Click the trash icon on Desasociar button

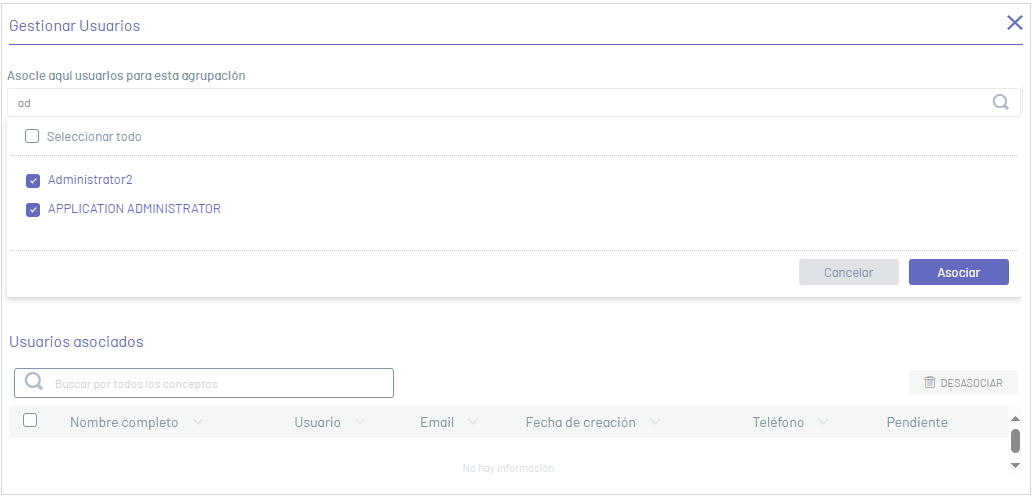coord(930,382)
